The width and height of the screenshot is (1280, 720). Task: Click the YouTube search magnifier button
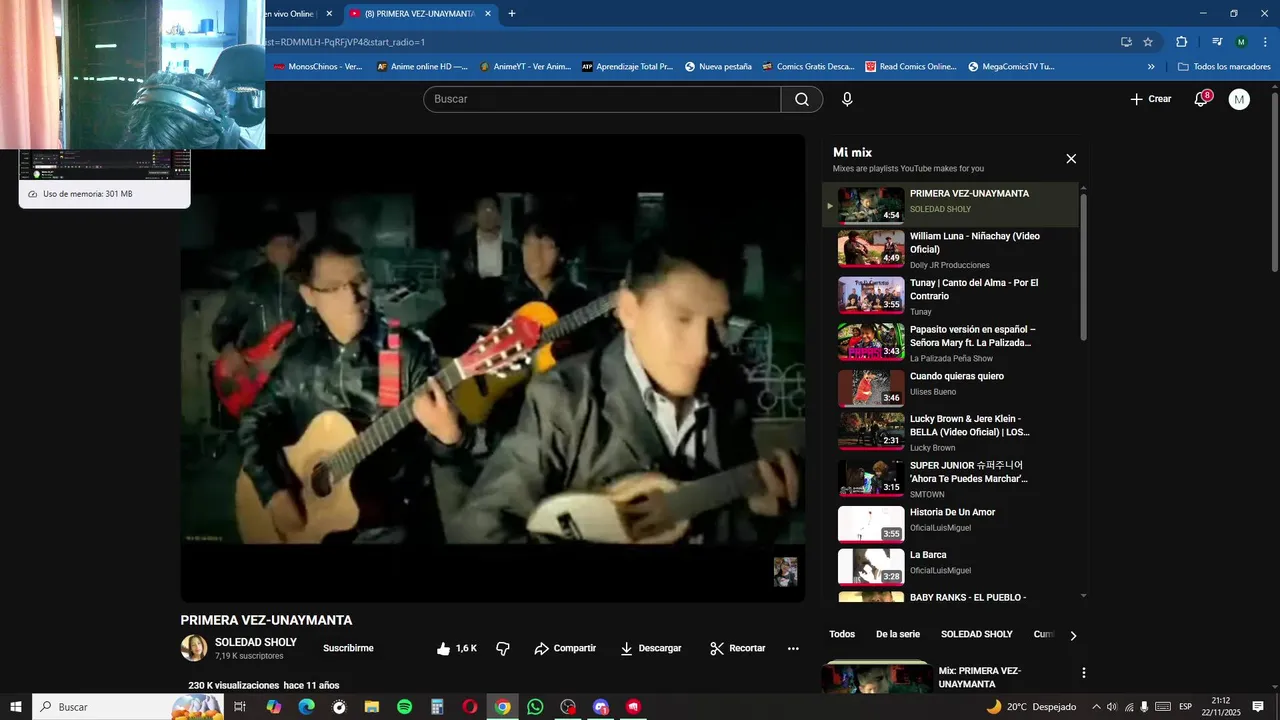802,99
